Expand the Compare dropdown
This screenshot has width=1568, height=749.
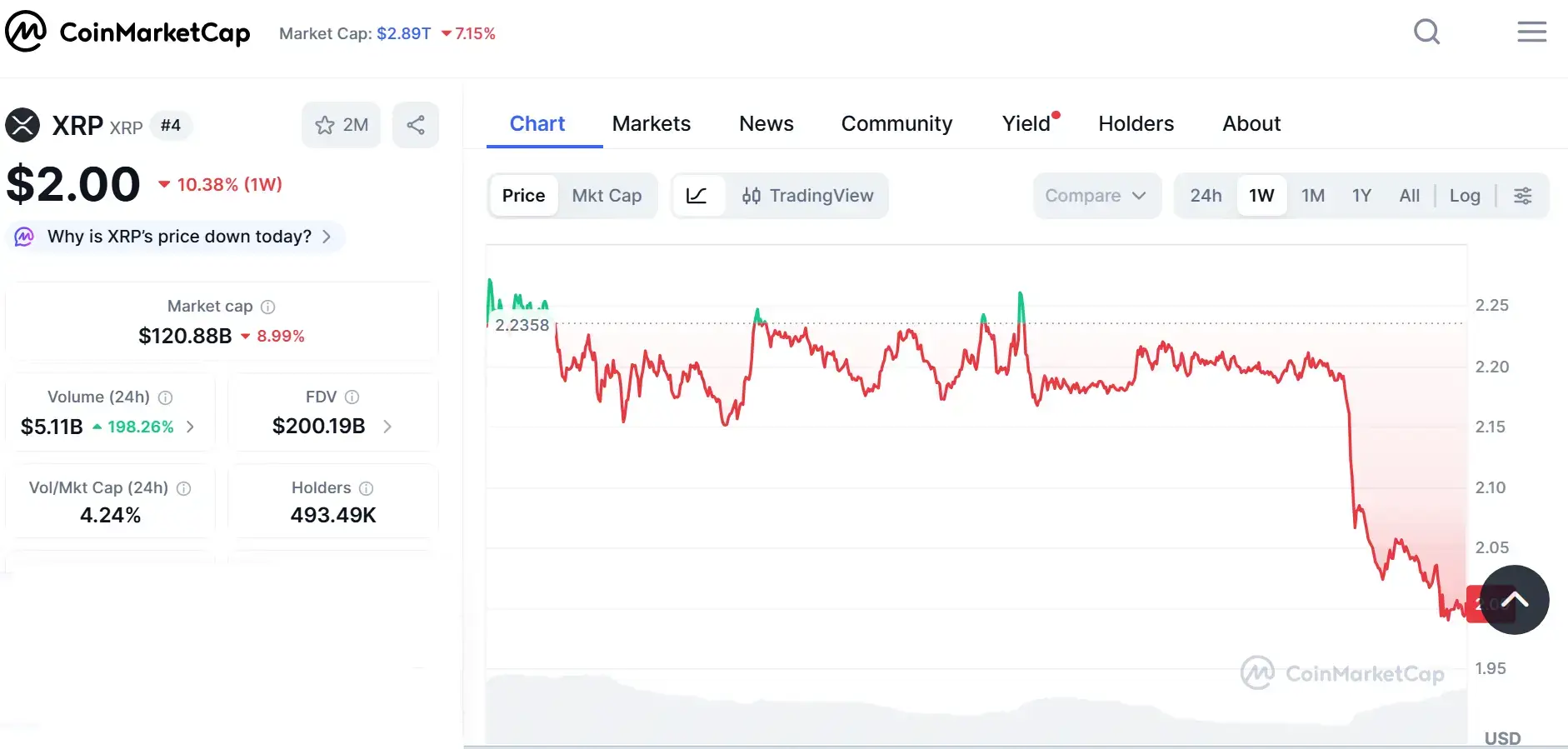coord(1096,196)
